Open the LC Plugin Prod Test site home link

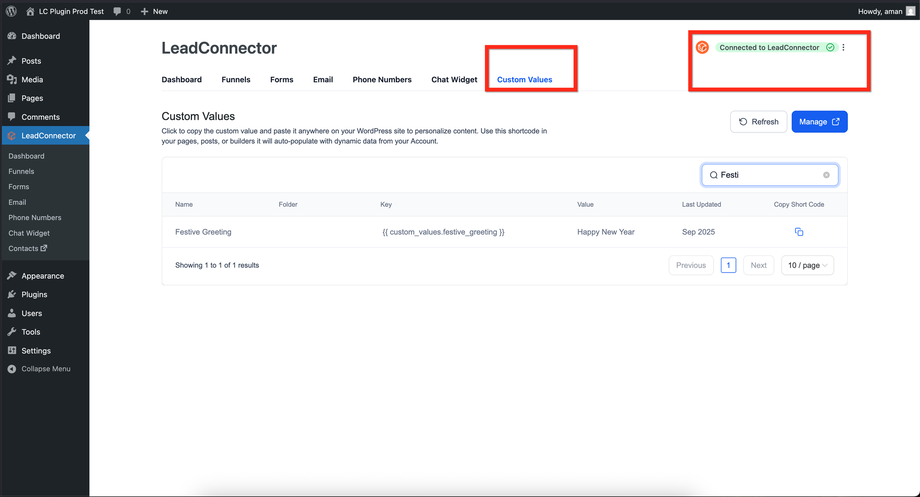[x=65, y=11]
